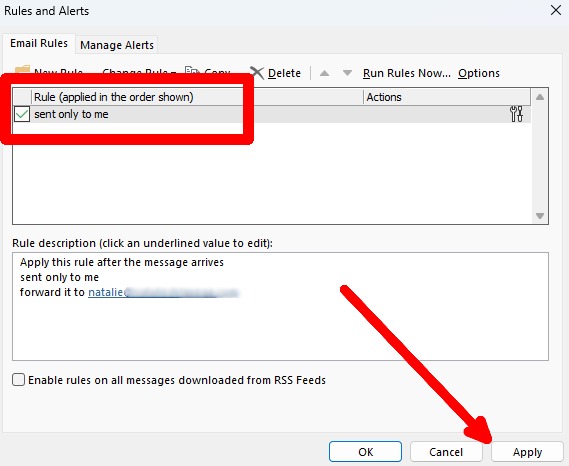
Task: Click the Cancel button
Action: click(x=446, y=452)
